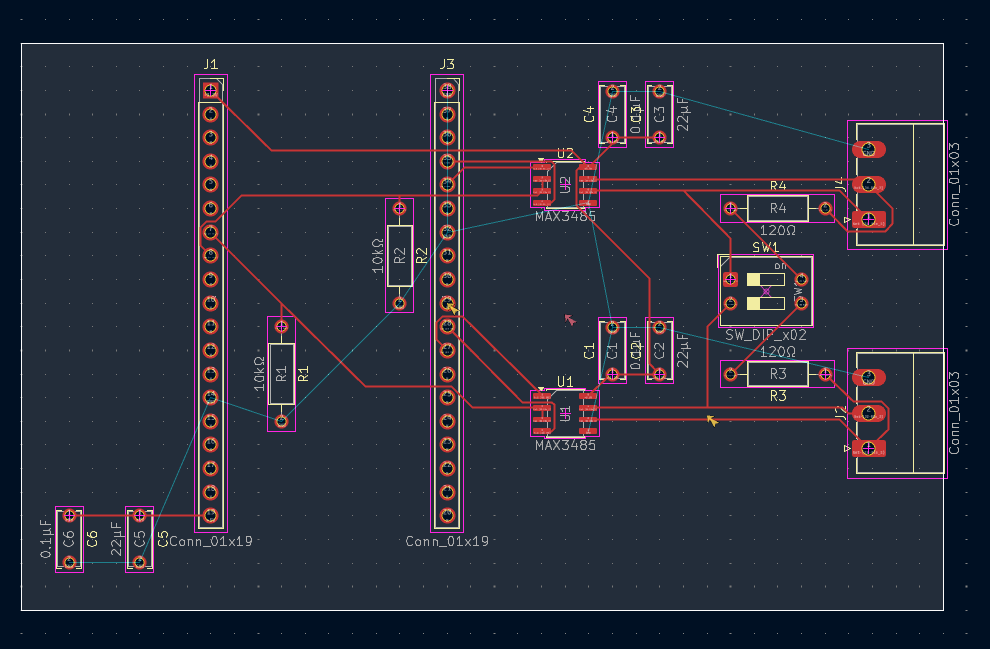Select the U1 reference label above the chip

click(565, 382)
